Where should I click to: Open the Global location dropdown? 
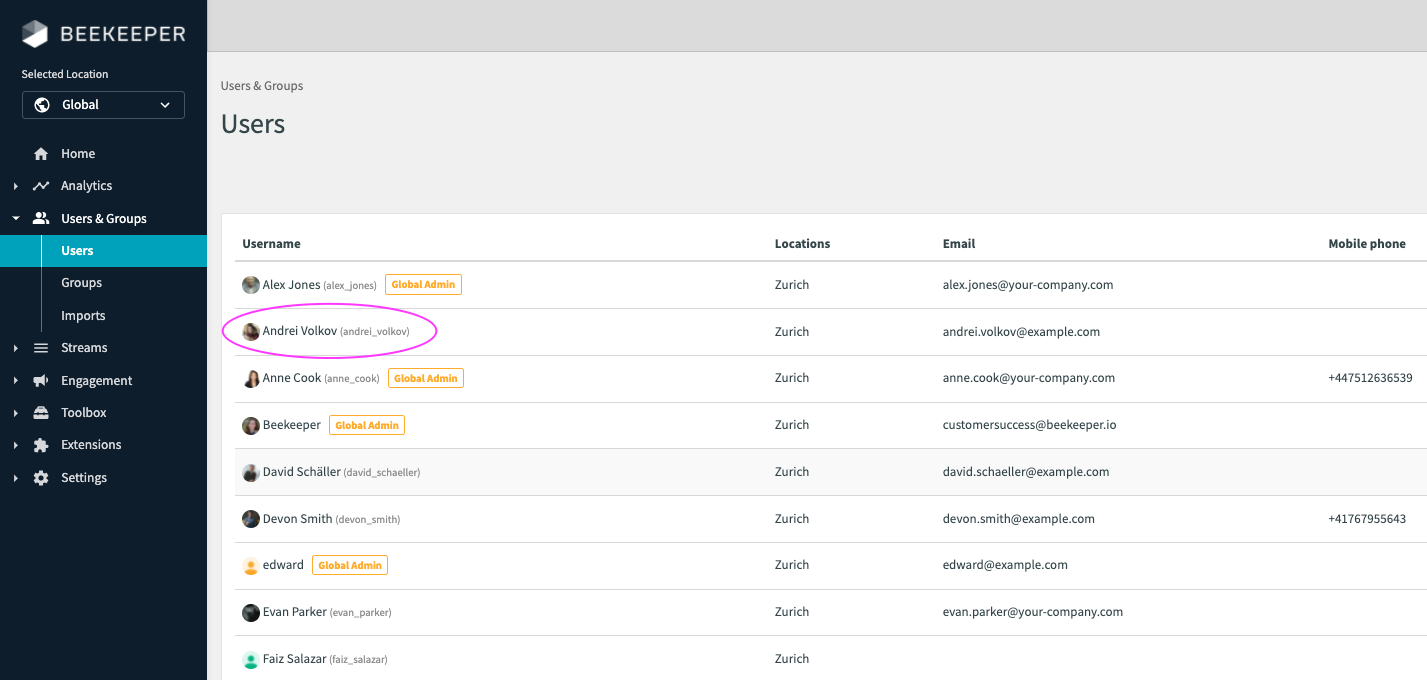point(103,104)
